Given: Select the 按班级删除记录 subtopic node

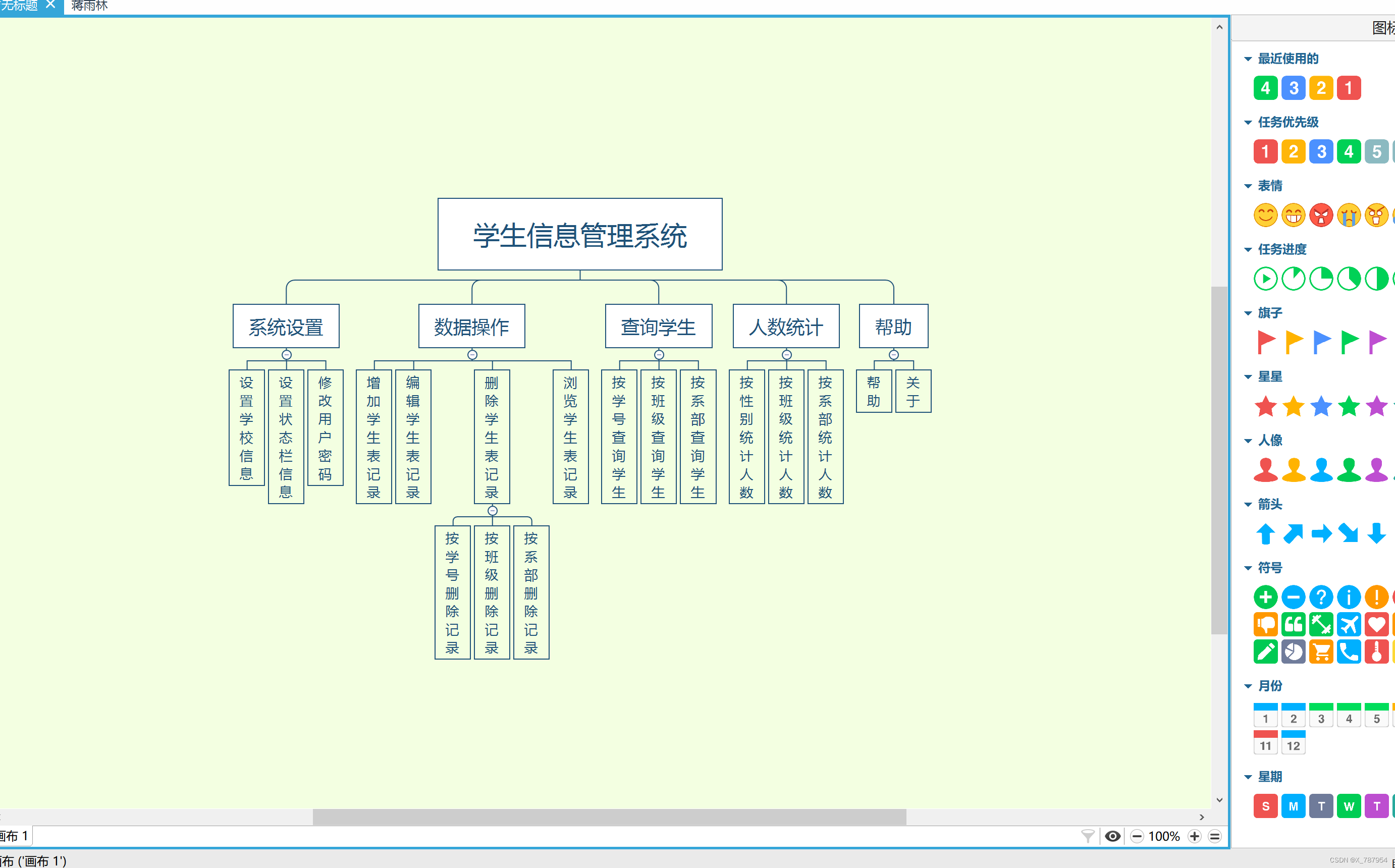Looking at the screenshot, I should [492, 592].
